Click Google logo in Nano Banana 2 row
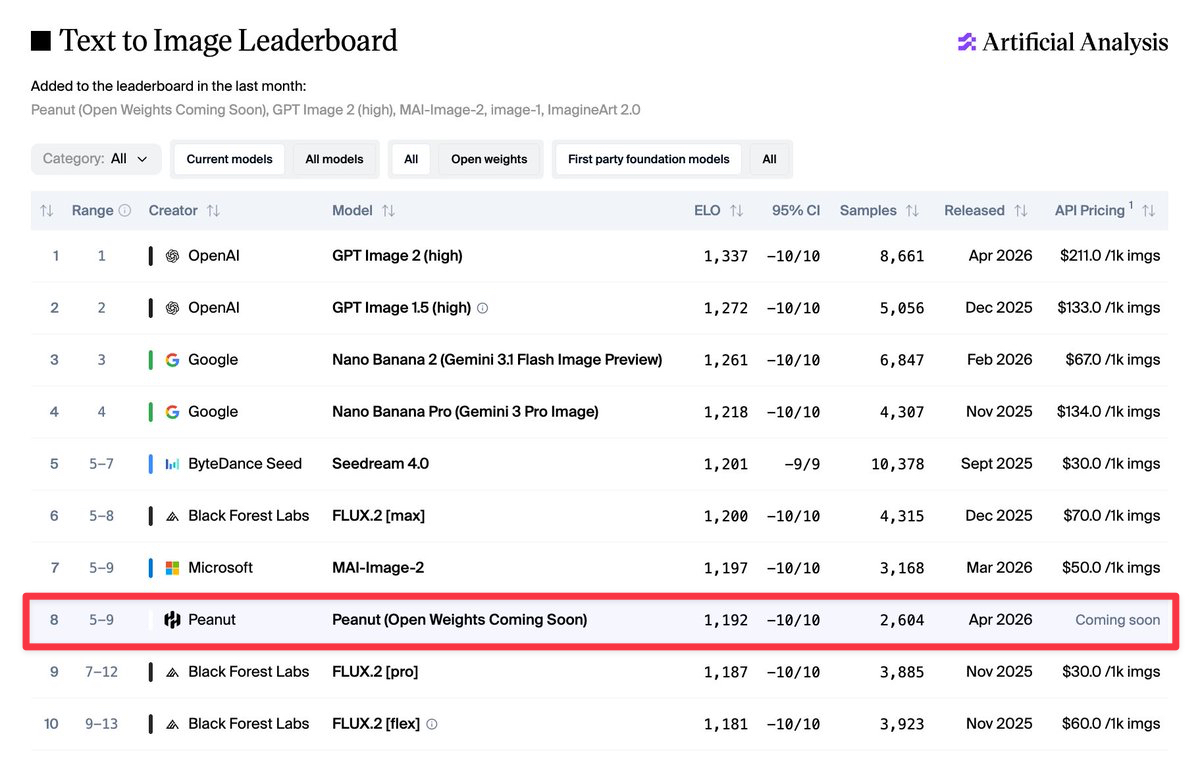This screenshot has height=759, width=1200. [x=172, y=360]
